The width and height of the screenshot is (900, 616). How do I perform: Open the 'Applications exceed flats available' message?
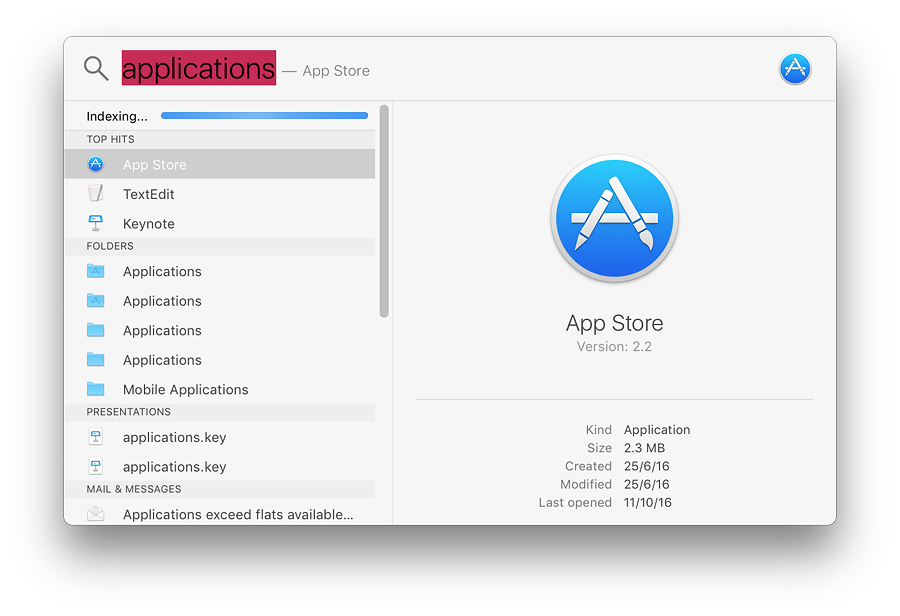click(220, 513)
